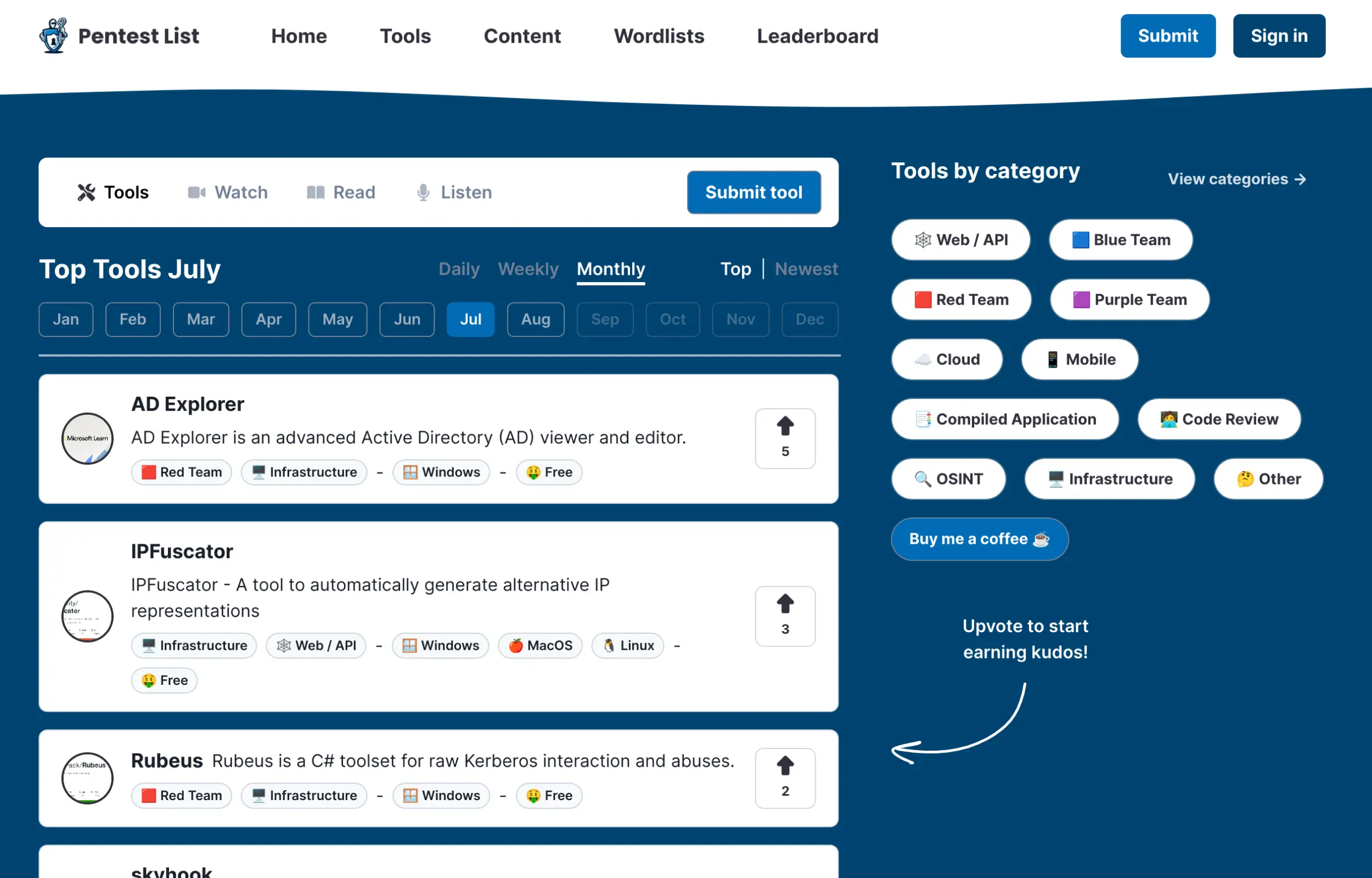Choose the Aug month button

tap(535, 319)
